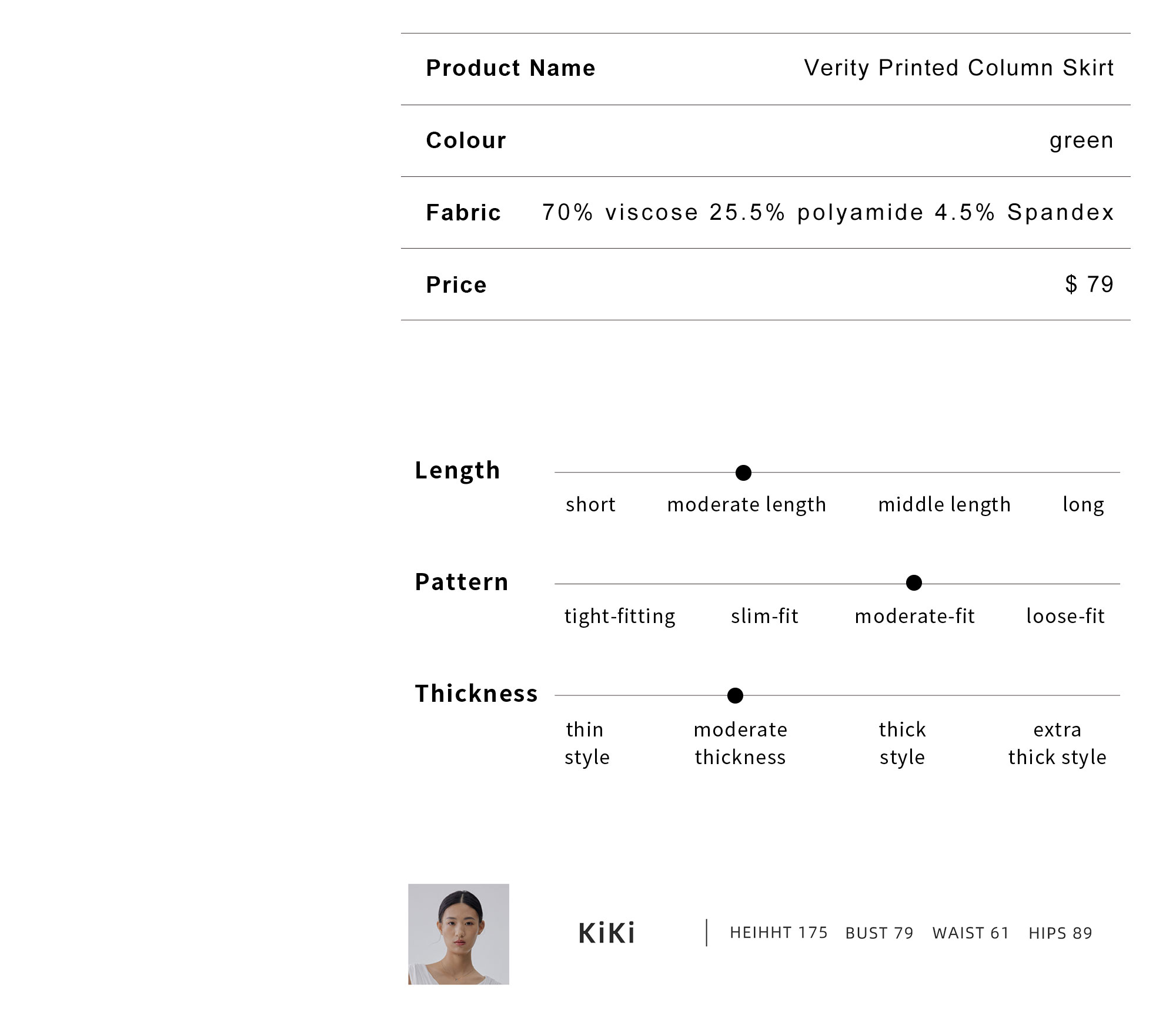This screenshot has height=1018, width=1176.
Task: Click the '$ 79' price value
Action: click(x=1090, y=284)
